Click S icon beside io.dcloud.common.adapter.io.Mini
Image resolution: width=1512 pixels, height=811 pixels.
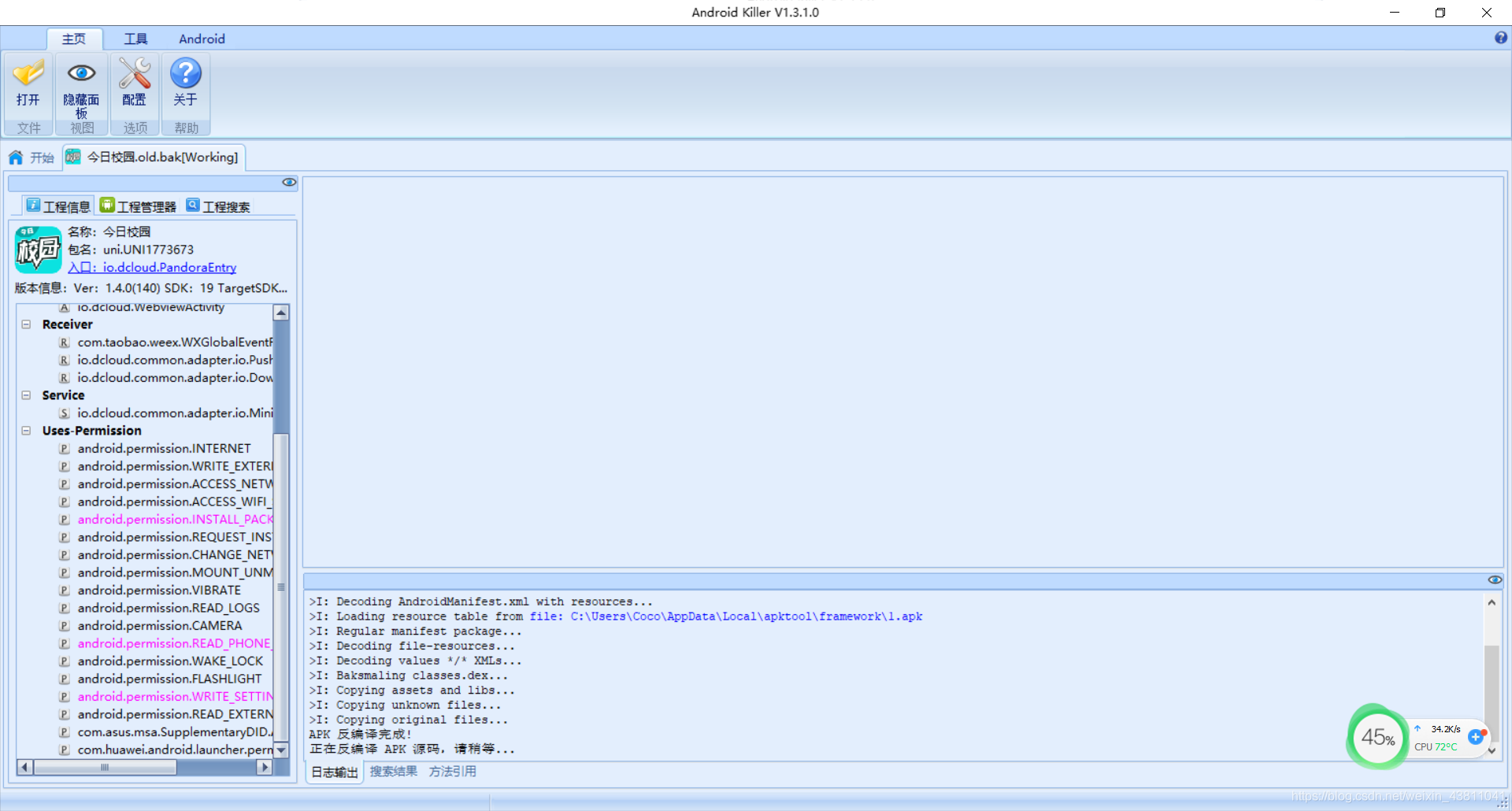pyautogui.click(x=64, y=413)
